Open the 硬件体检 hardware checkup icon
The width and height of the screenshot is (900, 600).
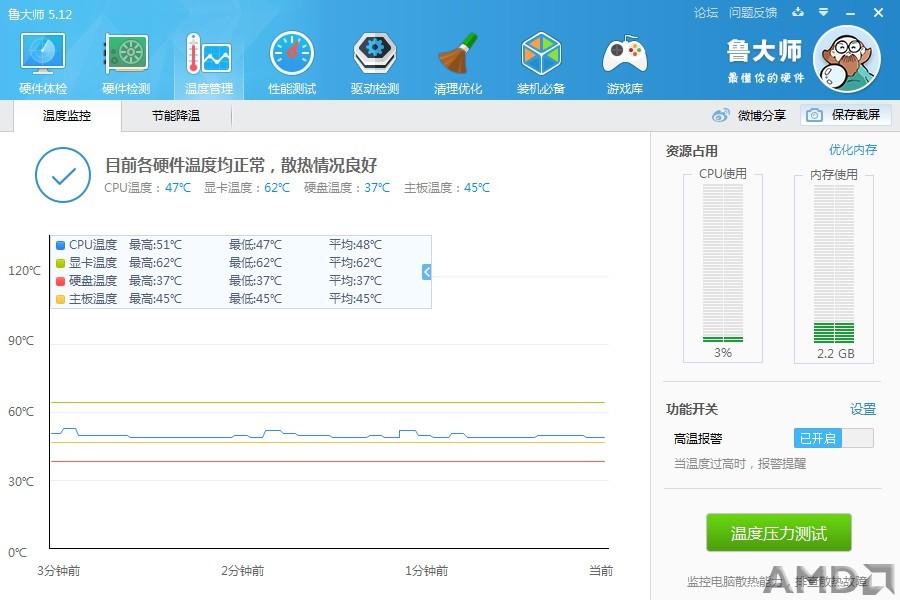coord(43,55)
